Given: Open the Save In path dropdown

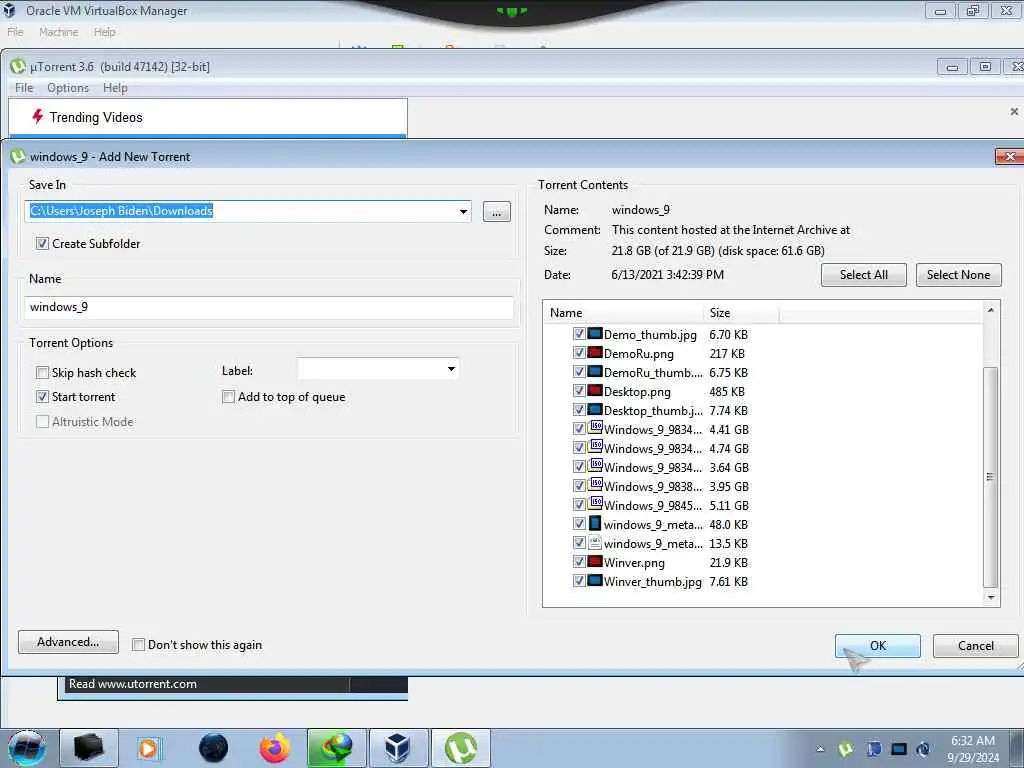Looking at the screenshot, I should [x=463, y=212].
